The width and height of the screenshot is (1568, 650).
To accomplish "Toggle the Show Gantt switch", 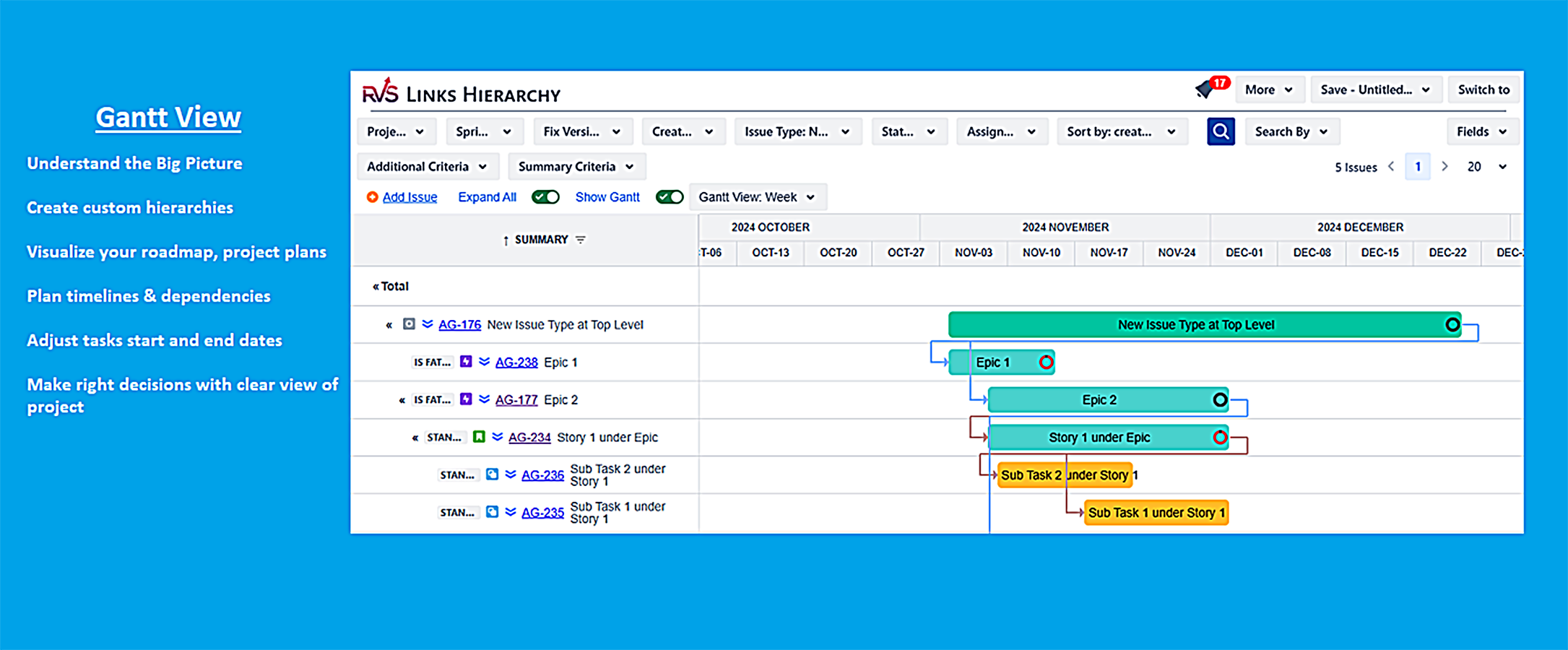I will (670, 197).
